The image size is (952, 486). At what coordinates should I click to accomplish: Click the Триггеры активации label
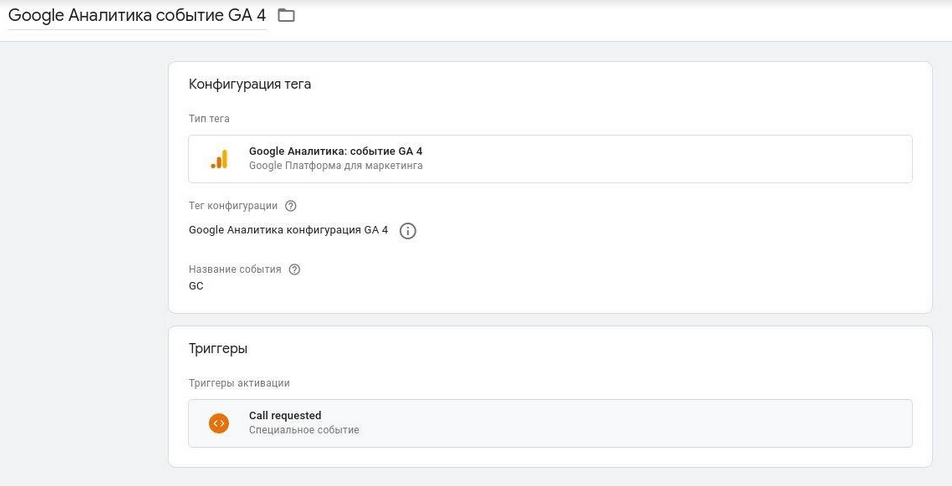coord(239,383)
